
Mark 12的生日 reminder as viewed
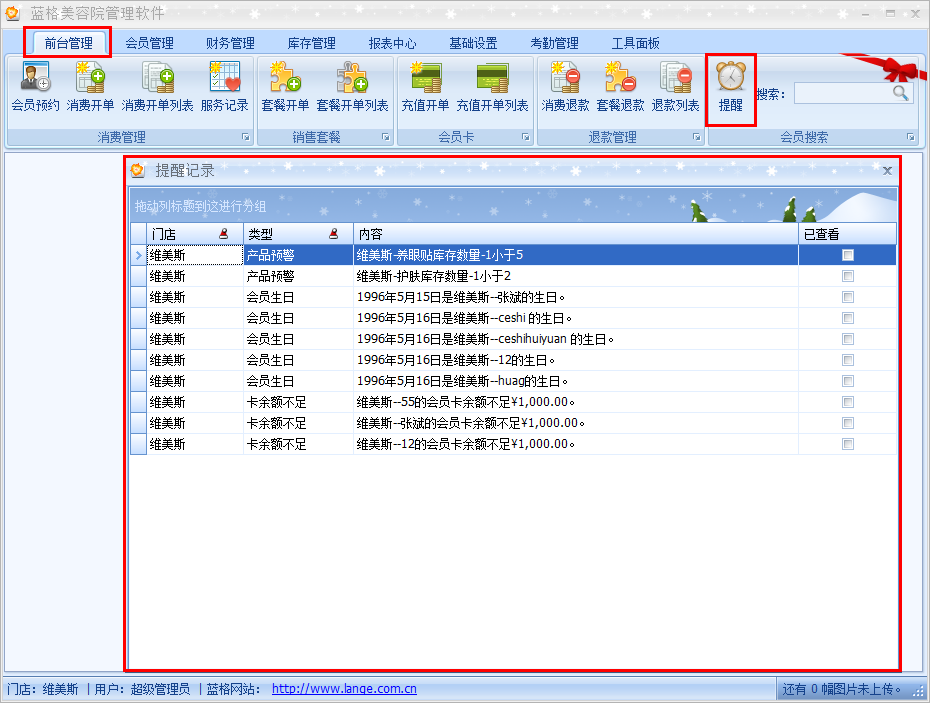pyautogui.click(x=848, y=360)
